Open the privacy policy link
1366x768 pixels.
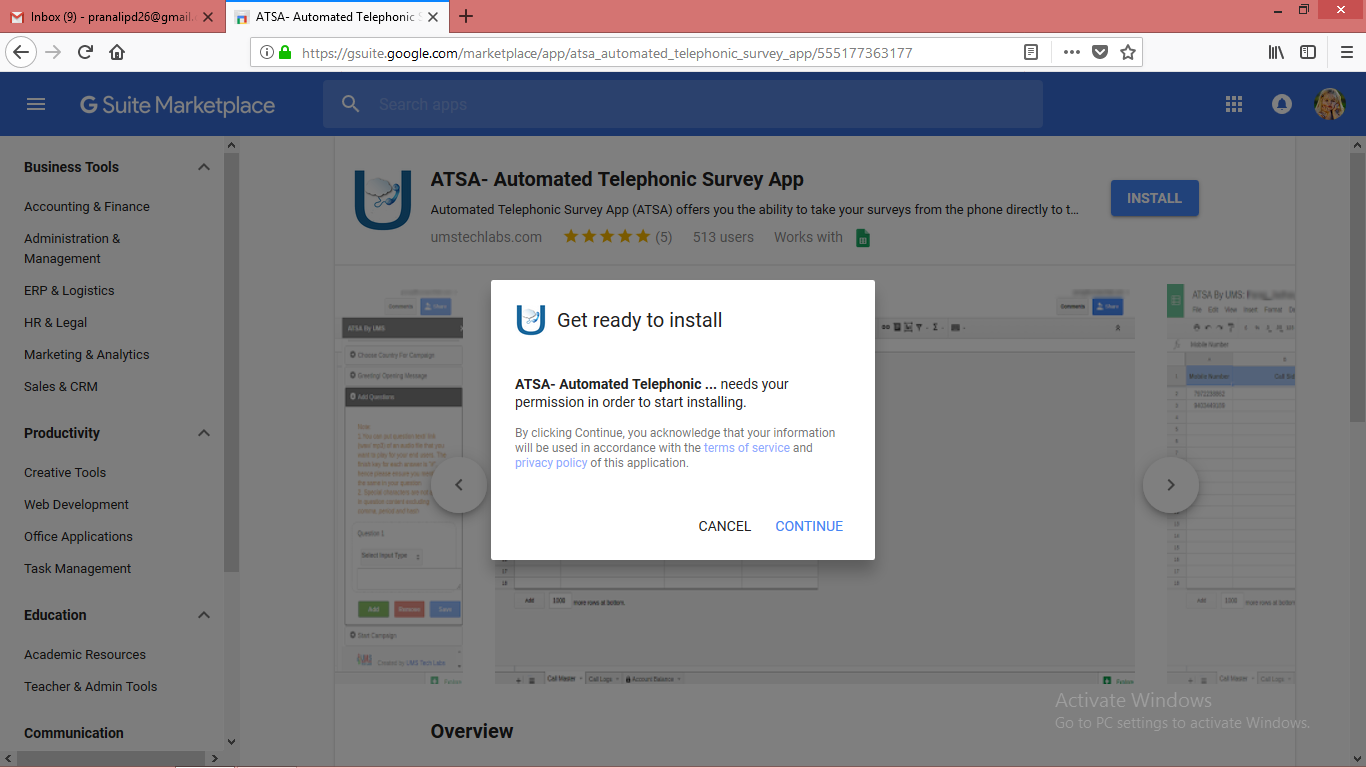[551, 463]
